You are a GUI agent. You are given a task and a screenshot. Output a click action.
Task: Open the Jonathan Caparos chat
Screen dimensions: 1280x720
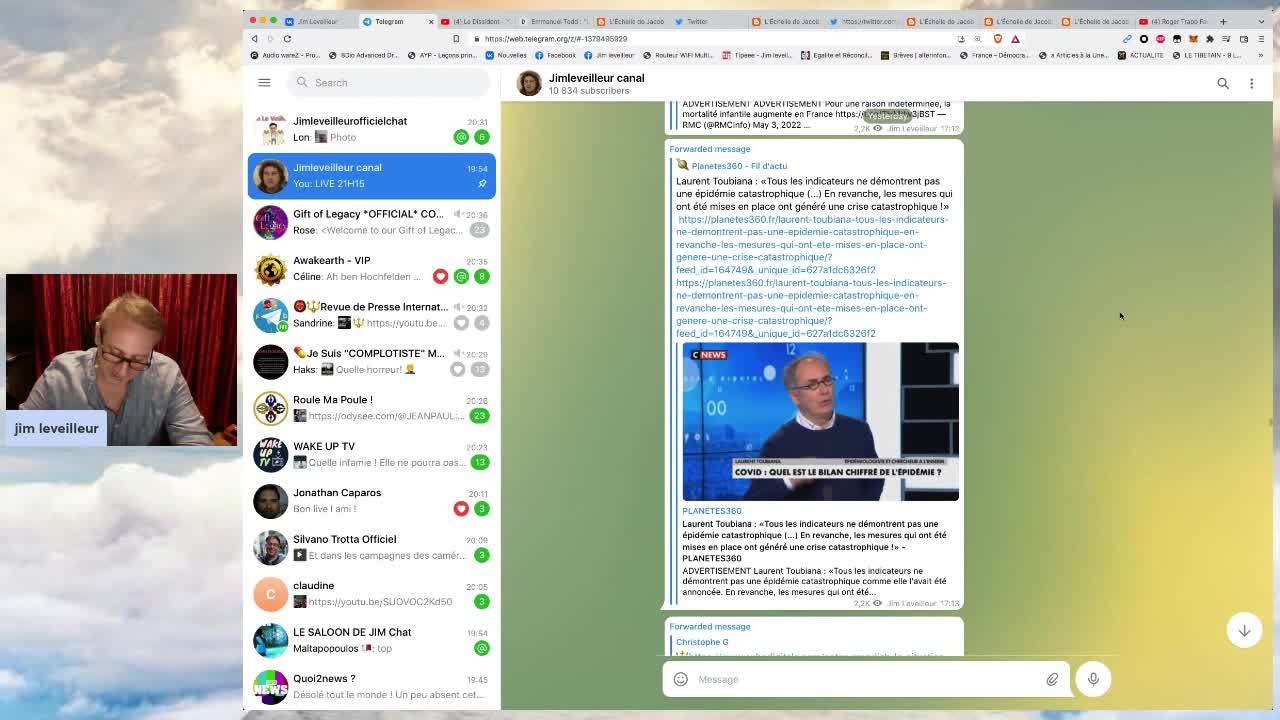click(x=371, y=501)
